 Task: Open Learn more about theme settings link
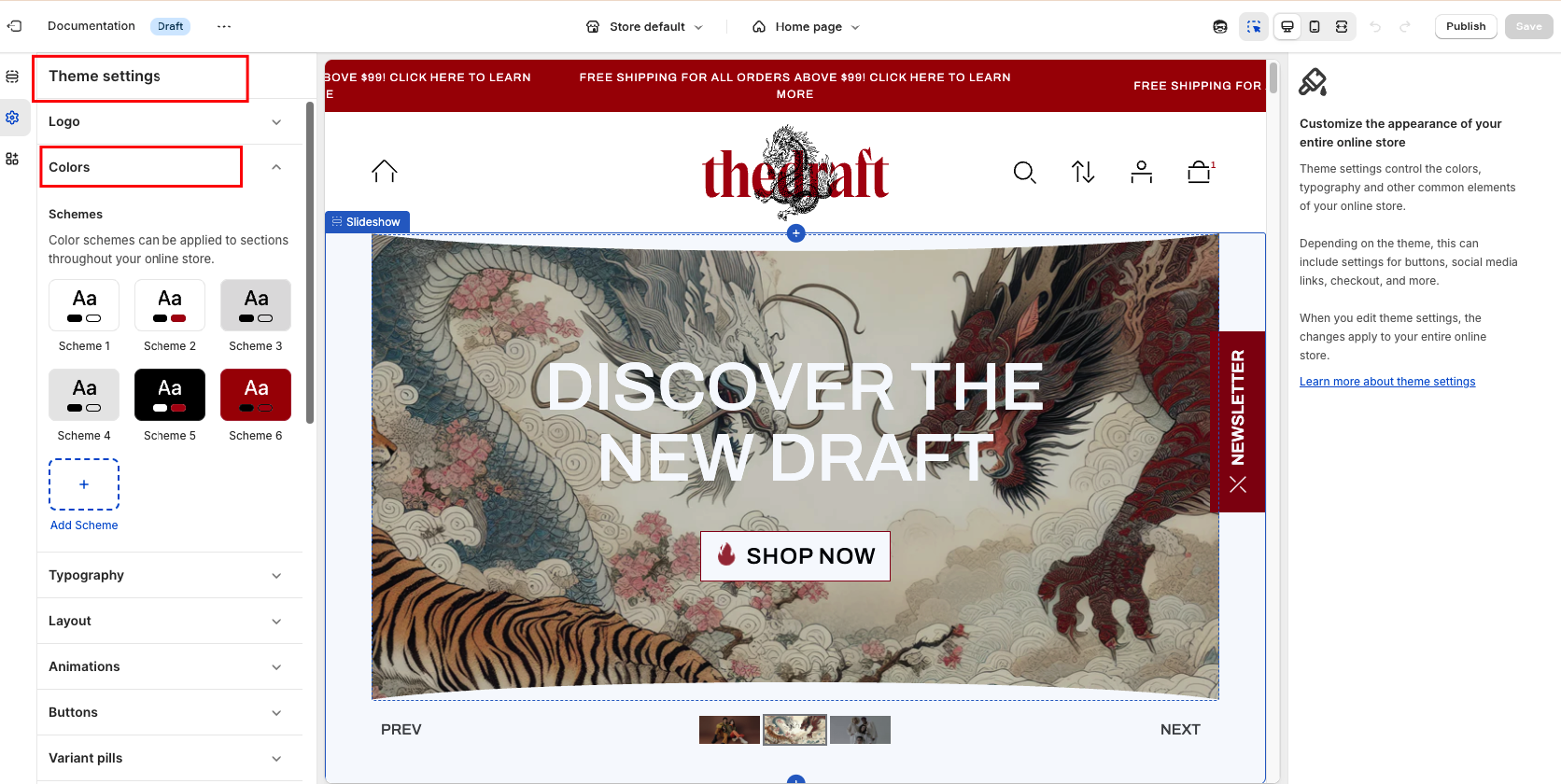[x=1387, y=382]
